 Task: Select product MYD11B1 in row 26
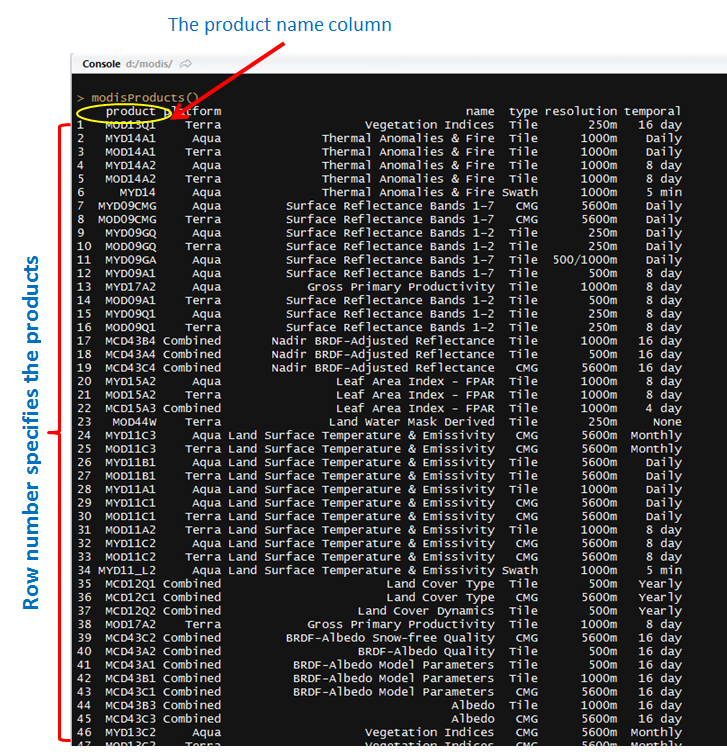[x=130, y=462]
